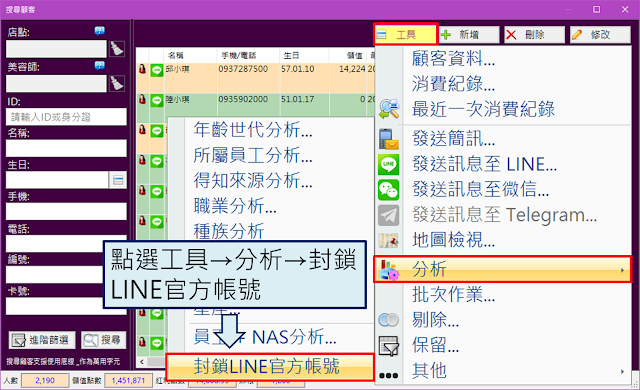Screen dimensions: 640x390
Task: Click the map view icon
Action: click(x=389, y=240)
